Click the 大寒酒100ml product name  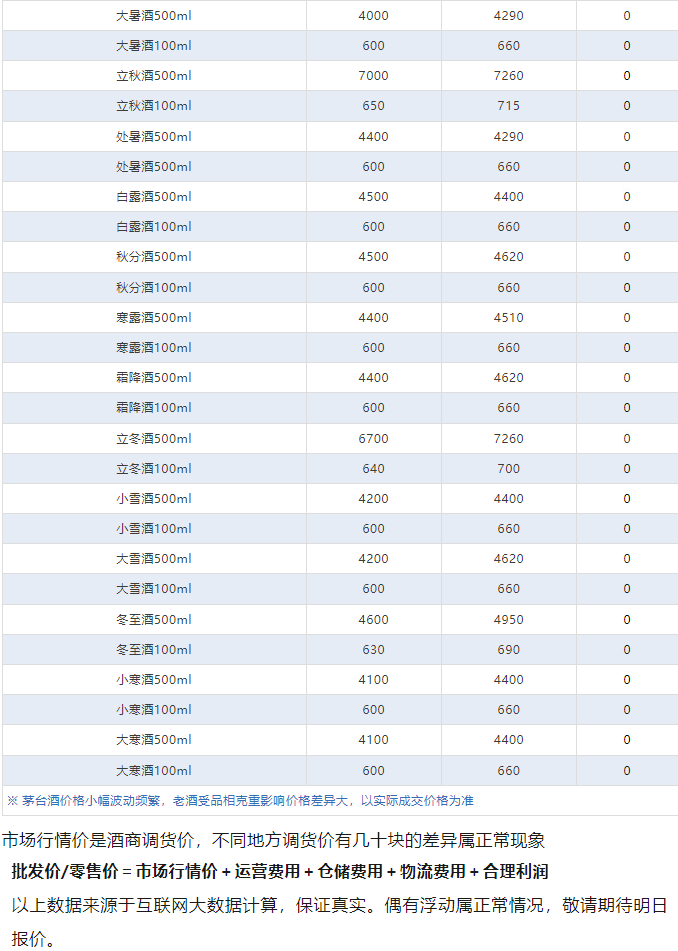click(154, 770)
